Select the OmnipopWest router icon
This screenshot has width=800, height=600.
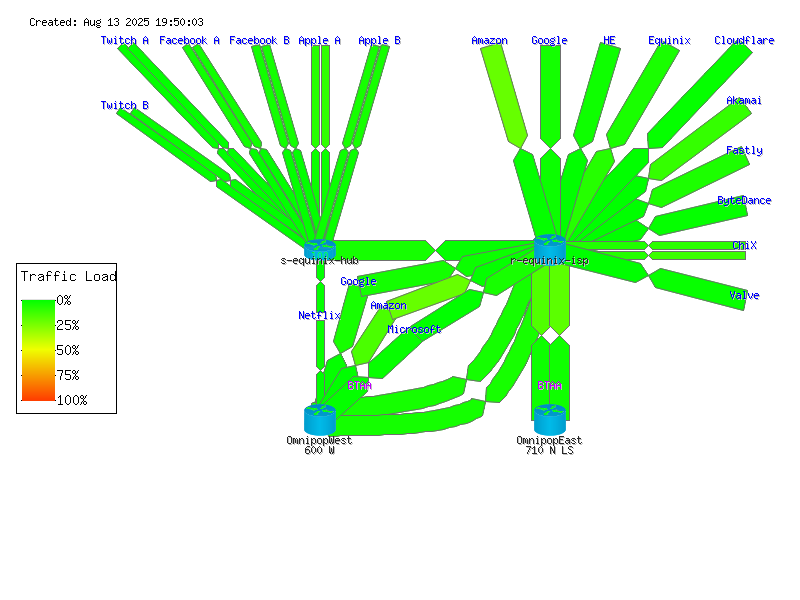(320, 419)
